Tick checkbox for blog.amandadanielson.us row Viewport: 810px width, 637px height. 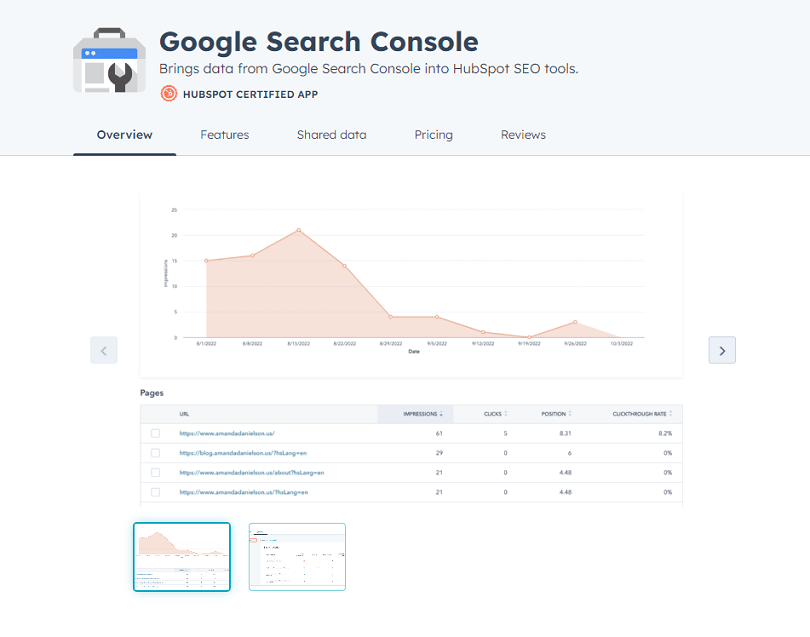(155, 453)
